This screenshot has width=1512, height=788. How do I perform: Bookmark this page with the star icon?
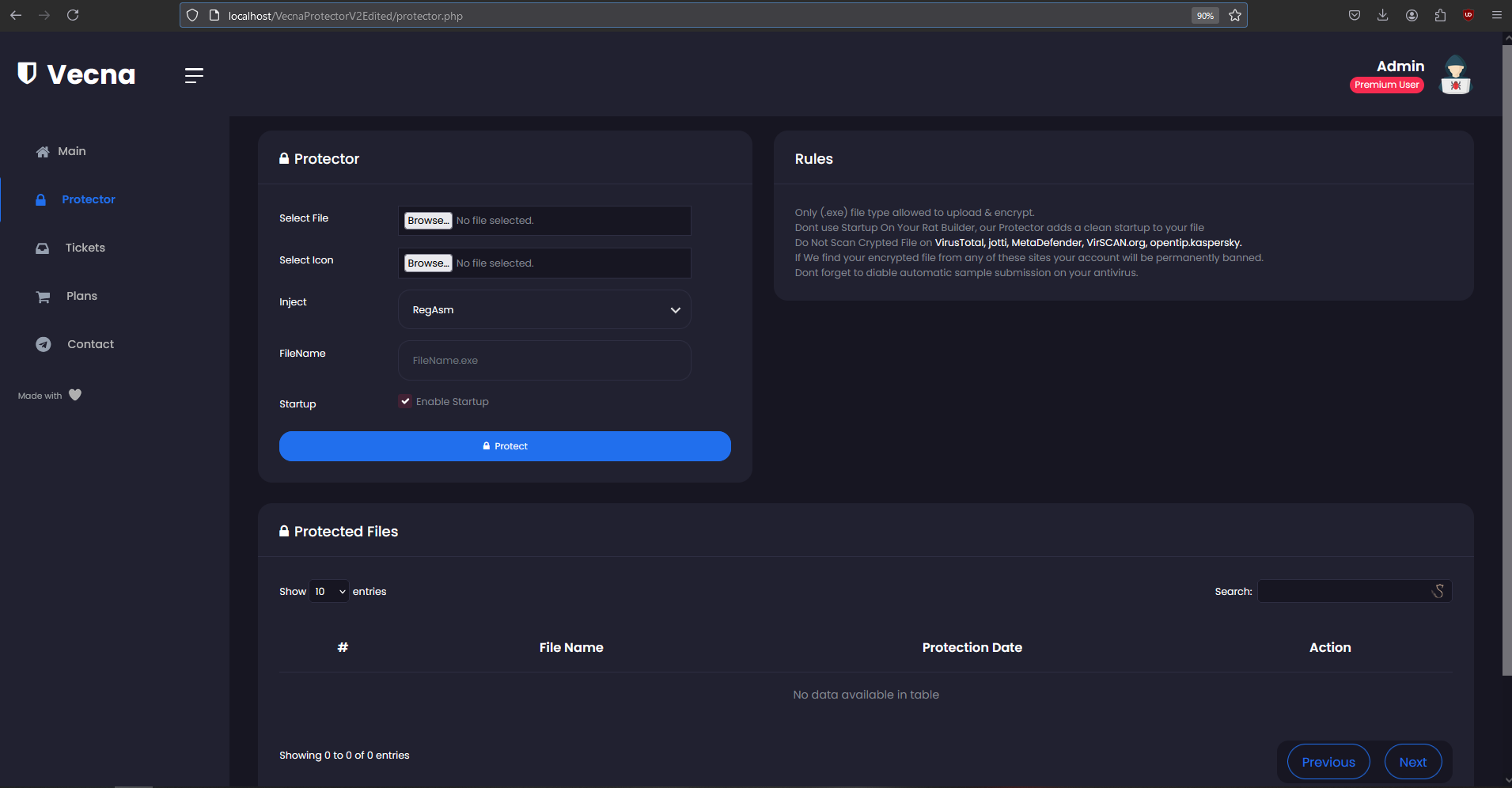coord(1235,15)
